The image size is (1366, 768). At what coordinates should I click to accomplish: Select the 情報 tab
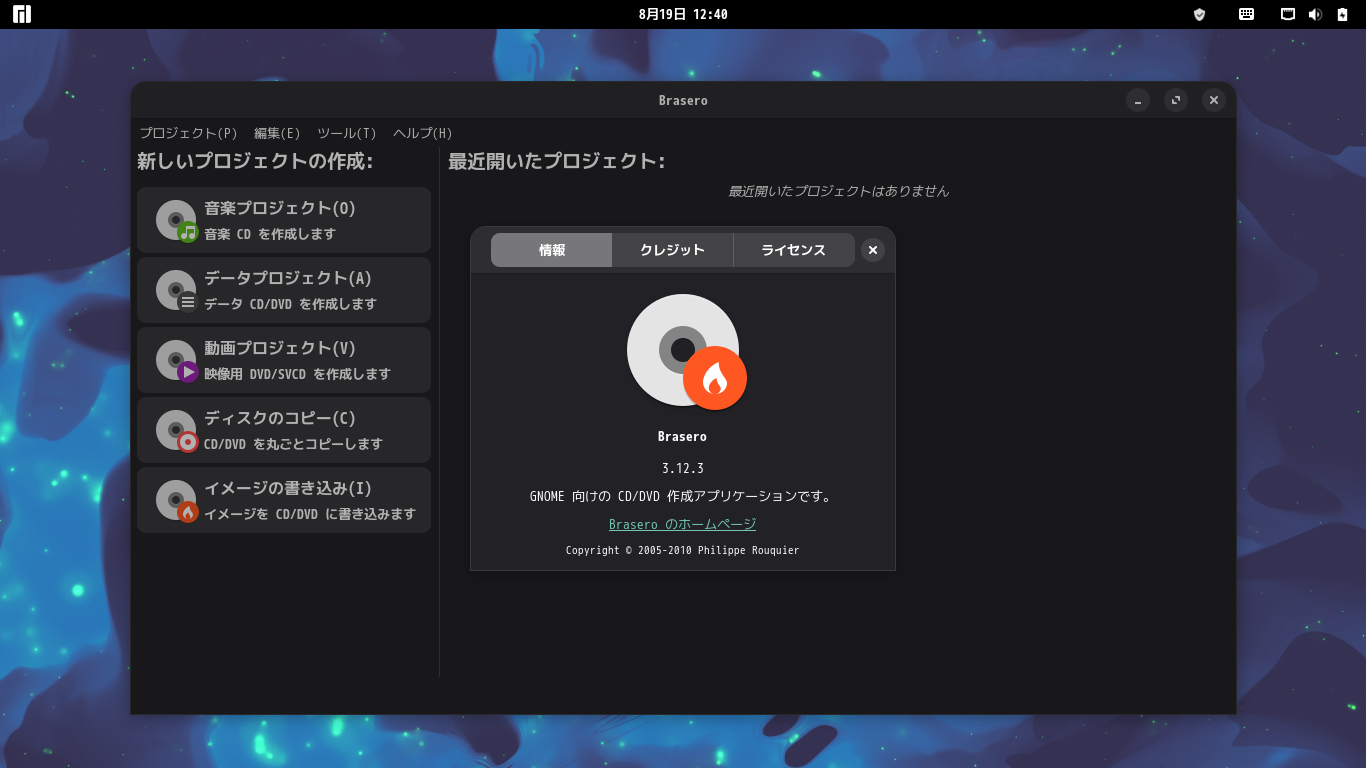(552, 250)
